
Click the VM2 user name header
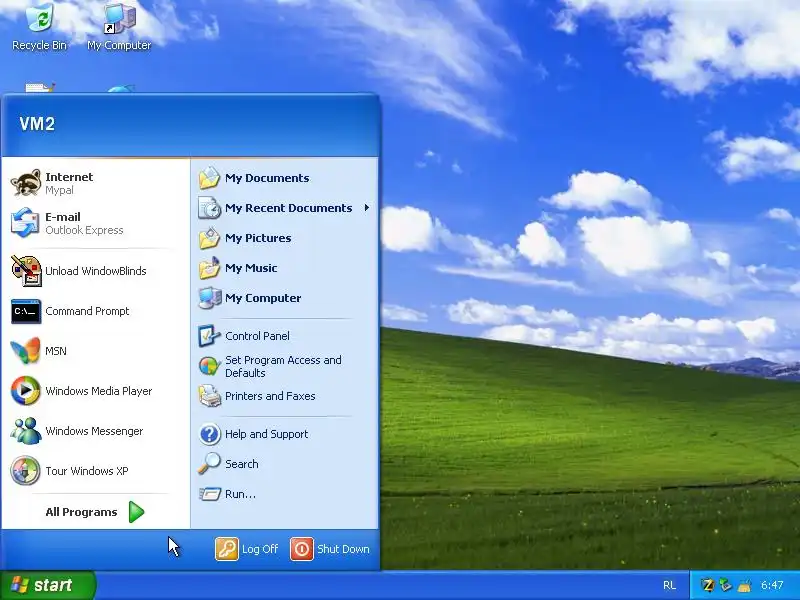(37, 124)
